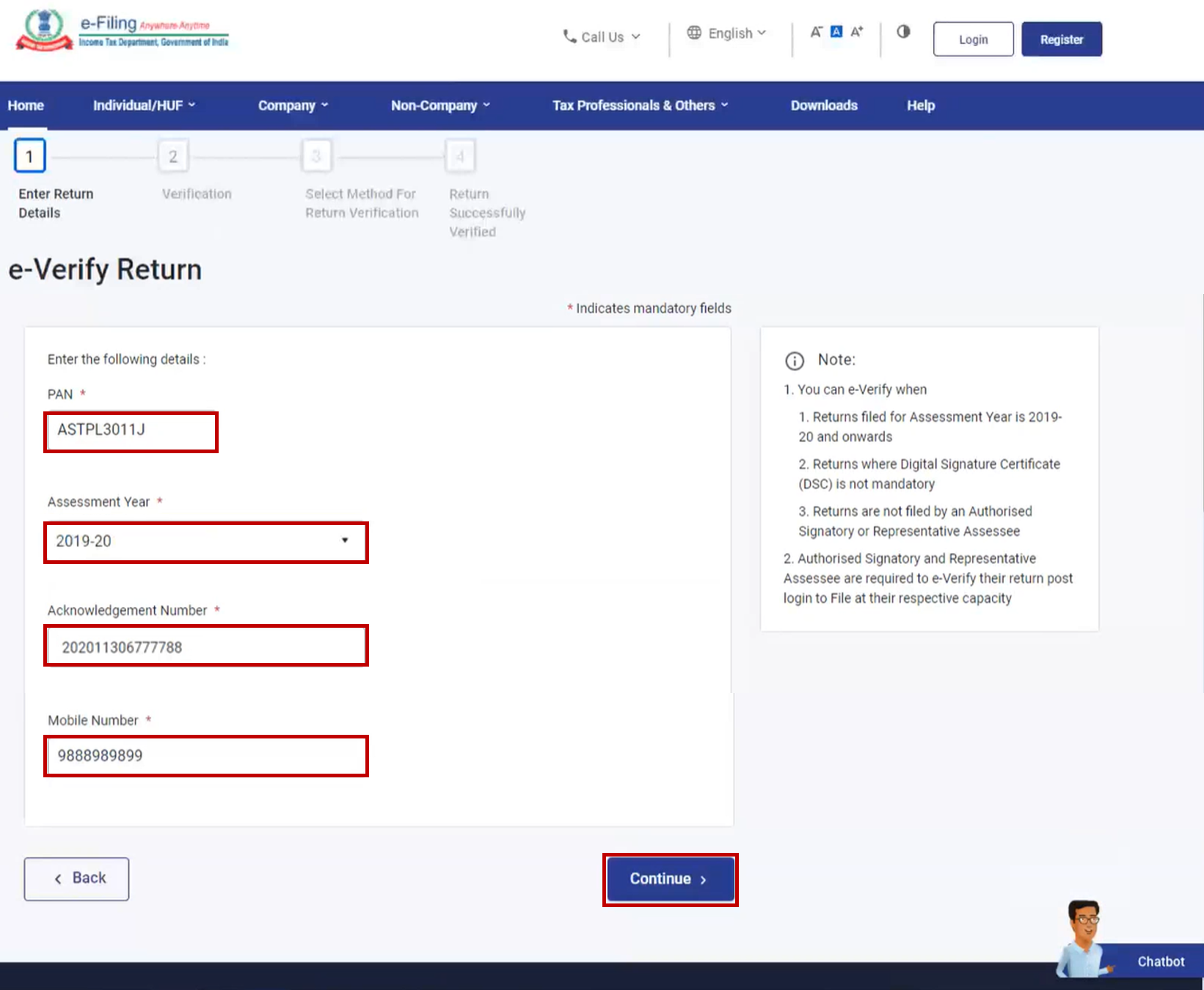Select the Home tab
This screenshot has height=990, width=1204.
(x=26, y=105)
